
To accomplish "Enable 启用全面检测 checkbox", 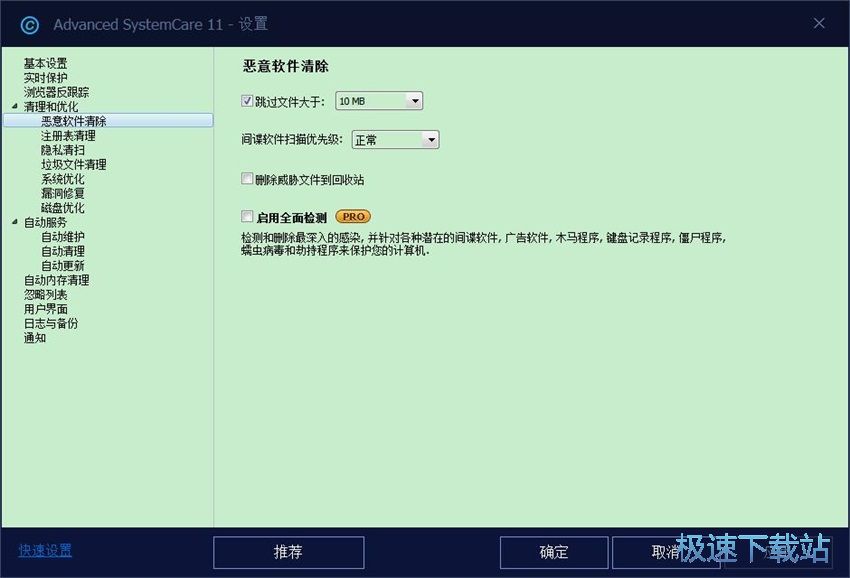I will tap(247, 216).
